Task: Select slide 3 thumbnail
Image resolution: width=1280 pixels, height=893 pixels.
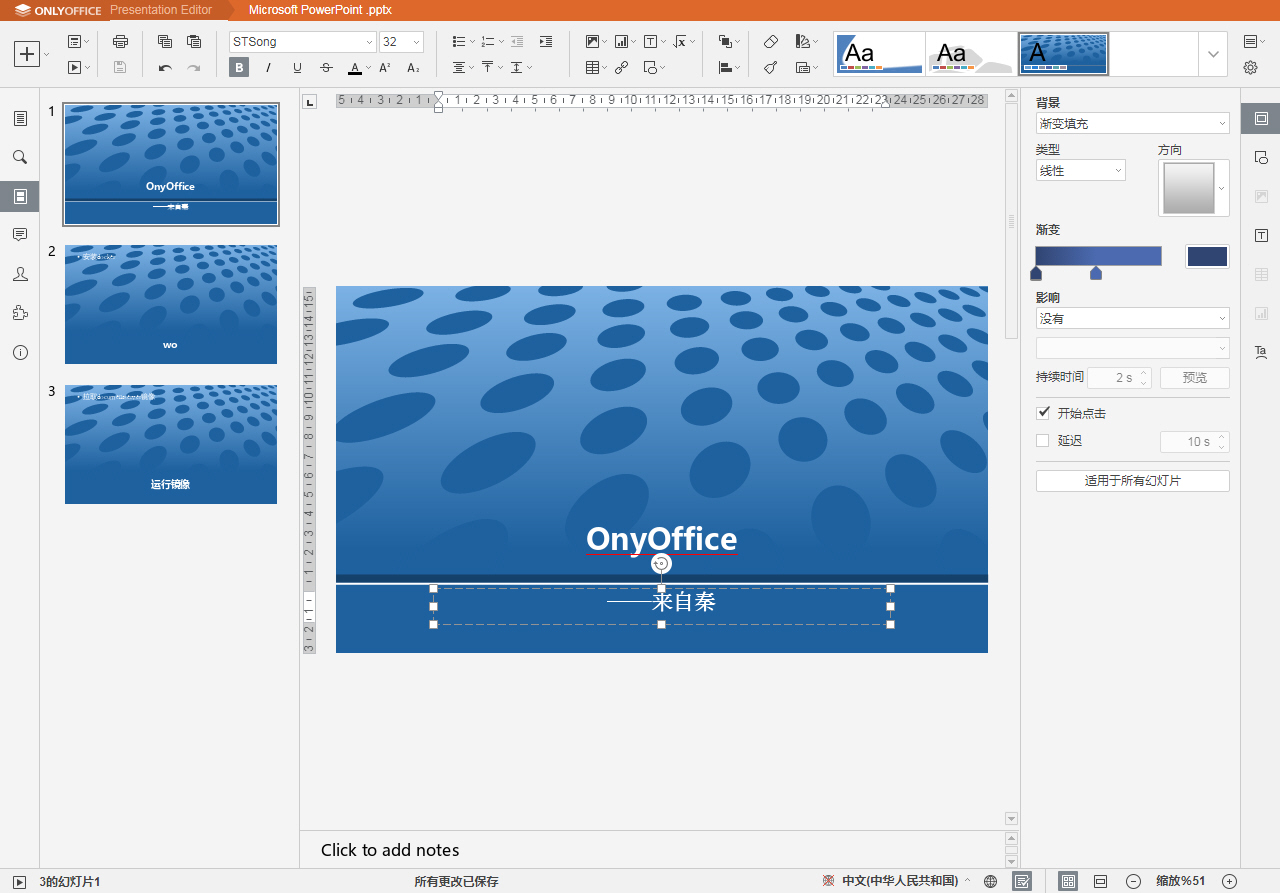Action: pyautogui.click(x=171, y=444)
